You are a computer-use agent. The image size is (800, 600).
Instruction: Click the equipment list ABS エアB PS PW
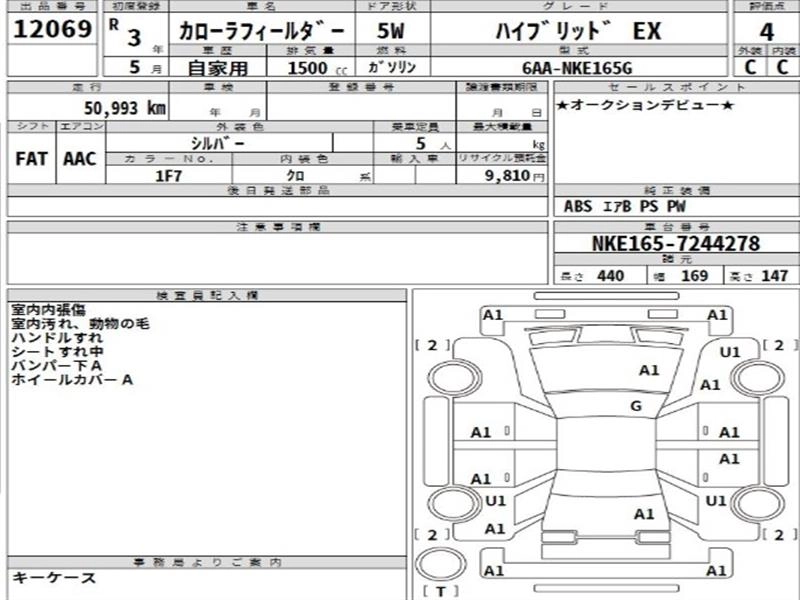coord(624,206)
